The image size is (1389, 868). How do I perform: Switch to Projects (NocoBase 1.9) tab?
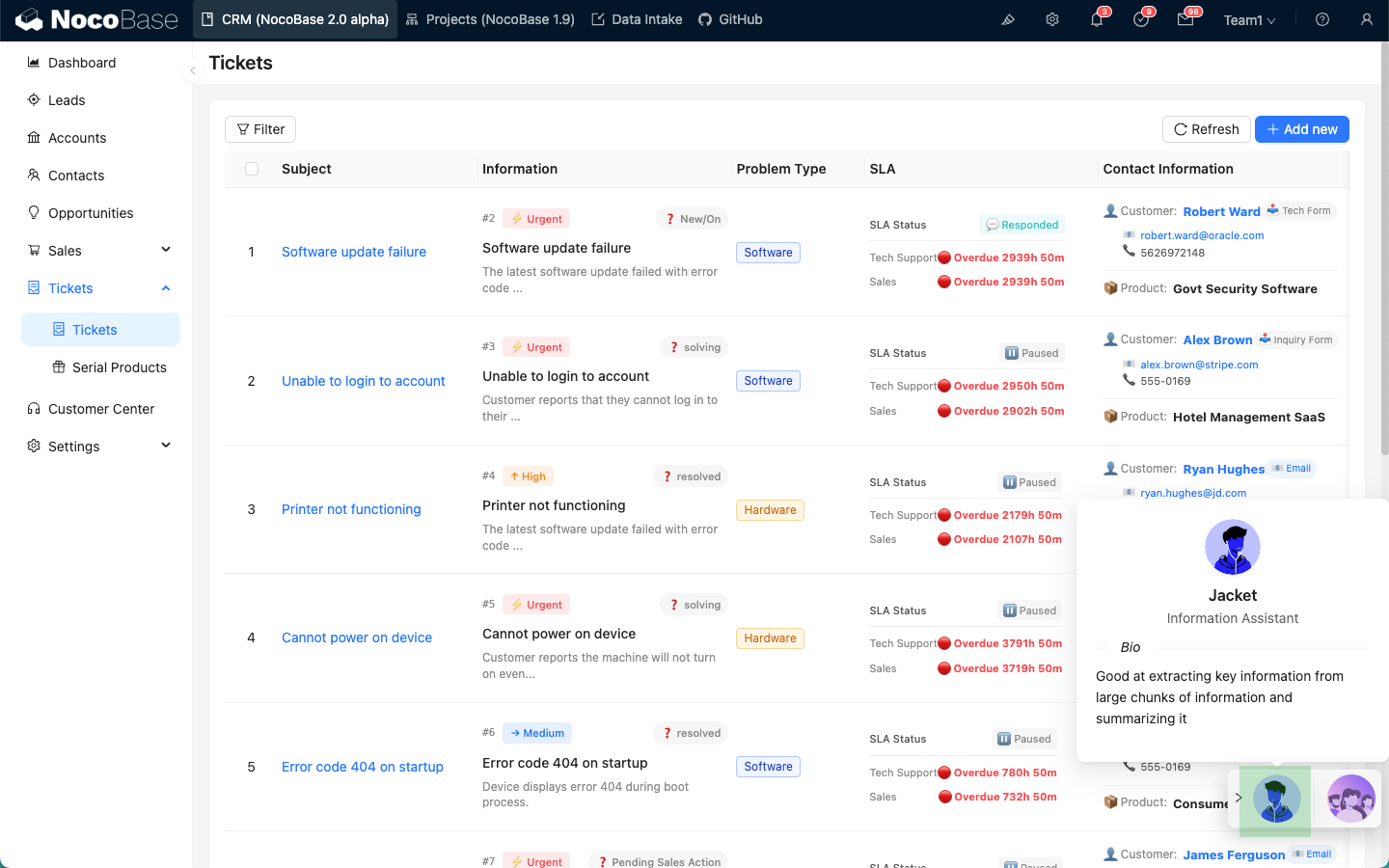tap(490, 19)
